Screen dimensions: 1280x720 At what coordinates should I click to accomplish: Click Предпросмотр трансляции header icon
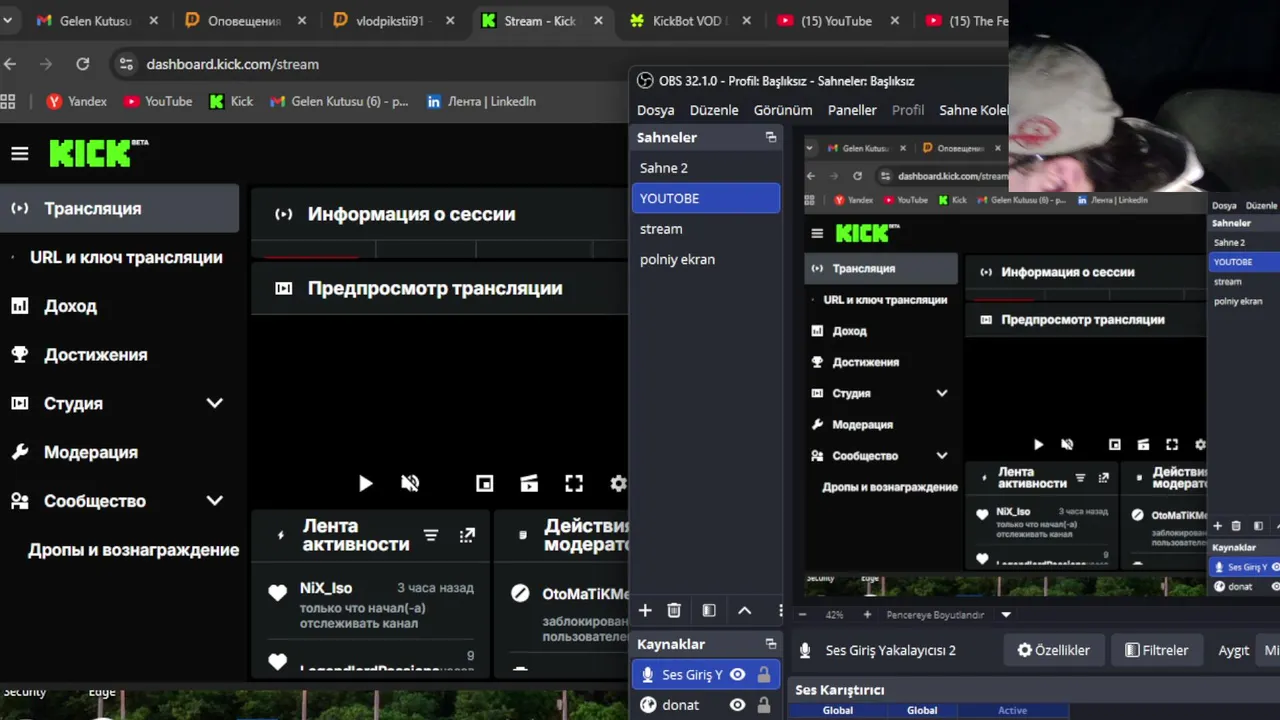click(283, 288)
